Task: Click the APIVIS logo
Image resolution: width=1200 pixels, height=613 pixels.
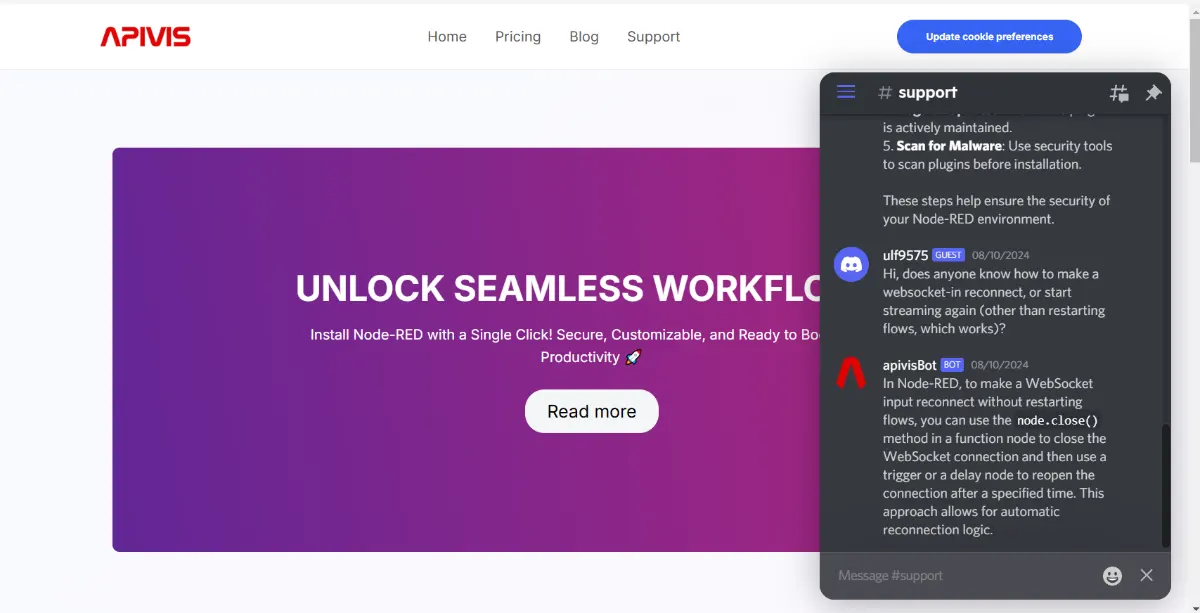Action: click(145, 36)
